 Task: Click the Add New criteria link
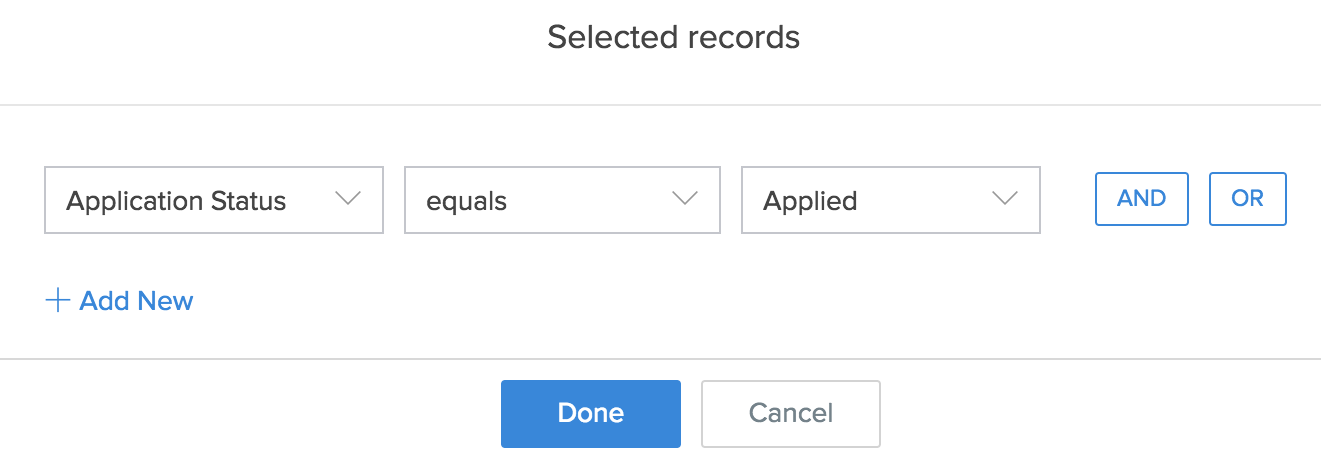coord(136,301)
